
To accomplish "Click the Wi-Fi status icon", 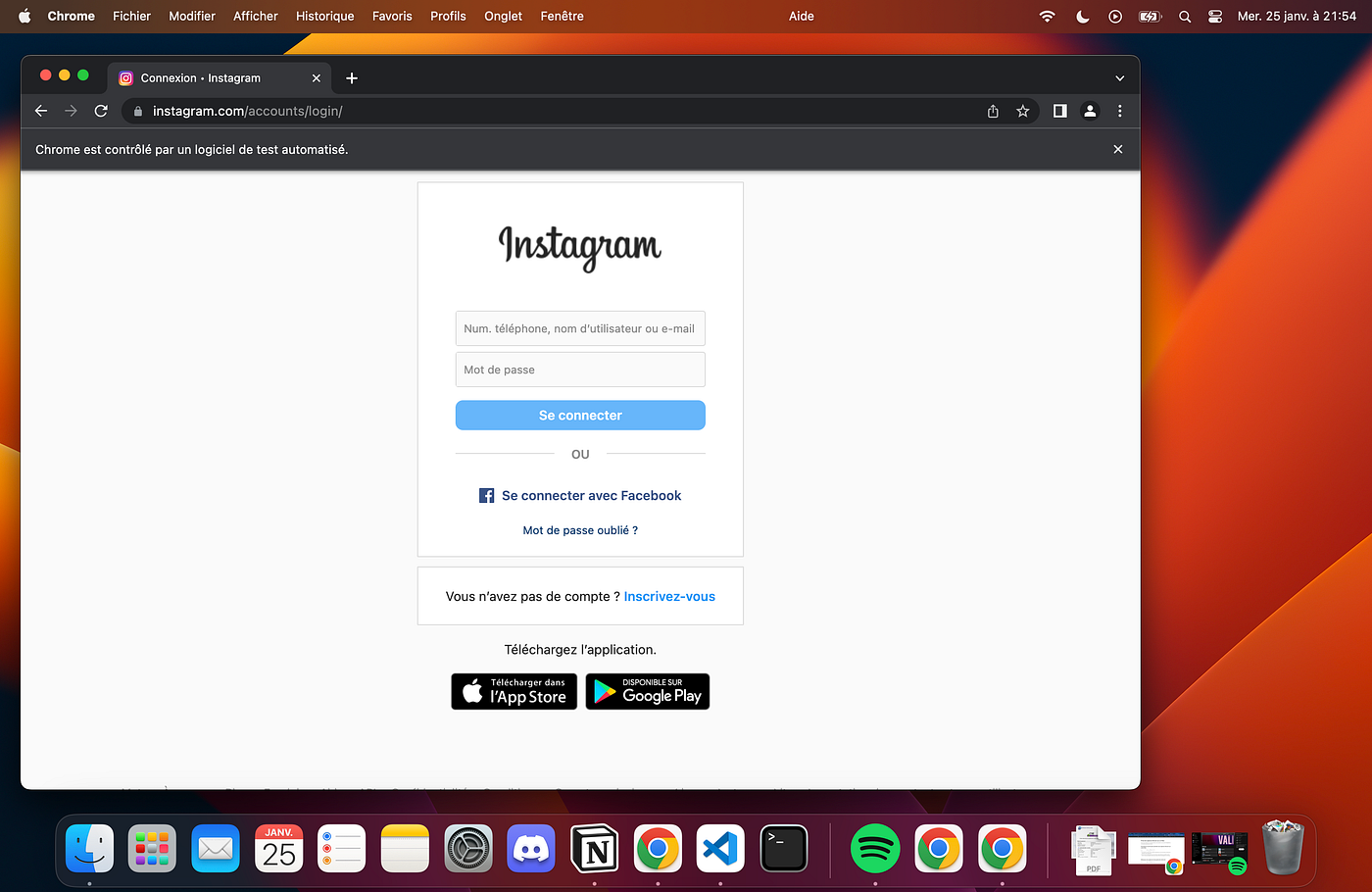I will point(1048,16).
